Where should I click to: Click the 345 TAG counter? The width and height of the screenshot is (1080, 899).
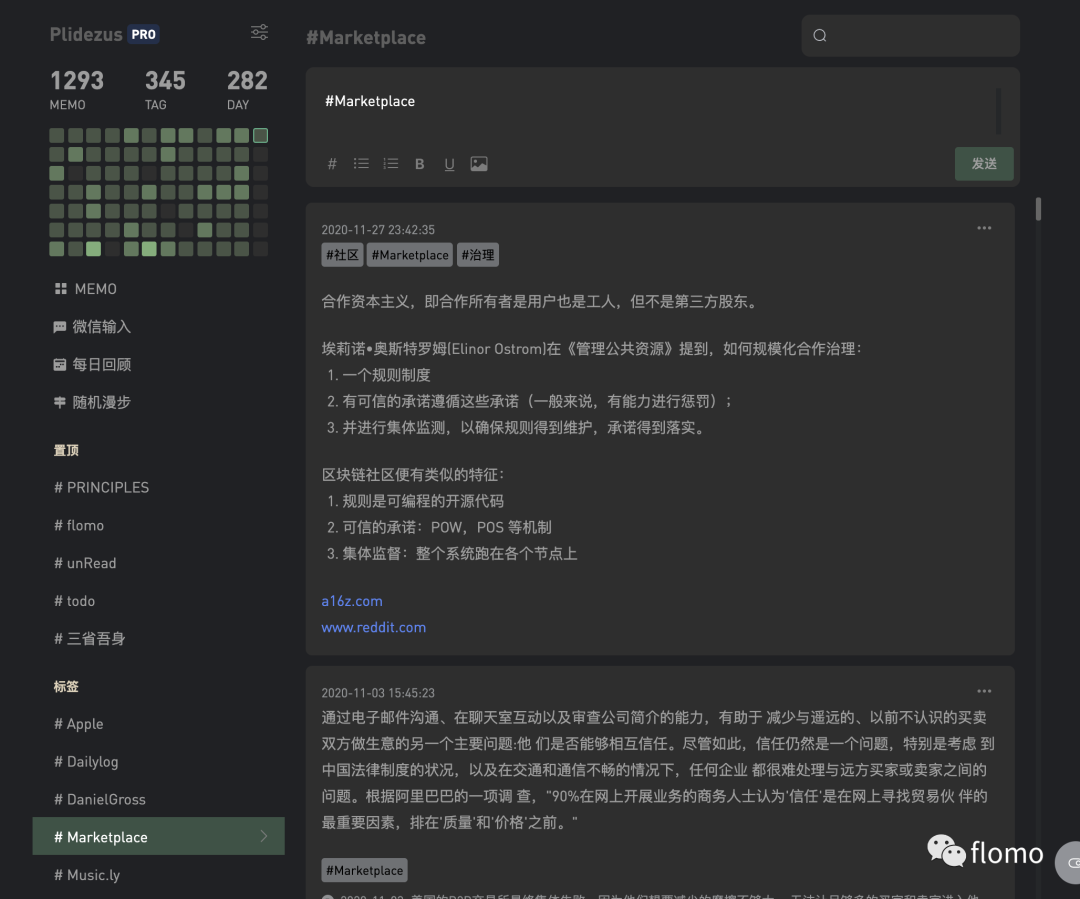coord(165,90)
